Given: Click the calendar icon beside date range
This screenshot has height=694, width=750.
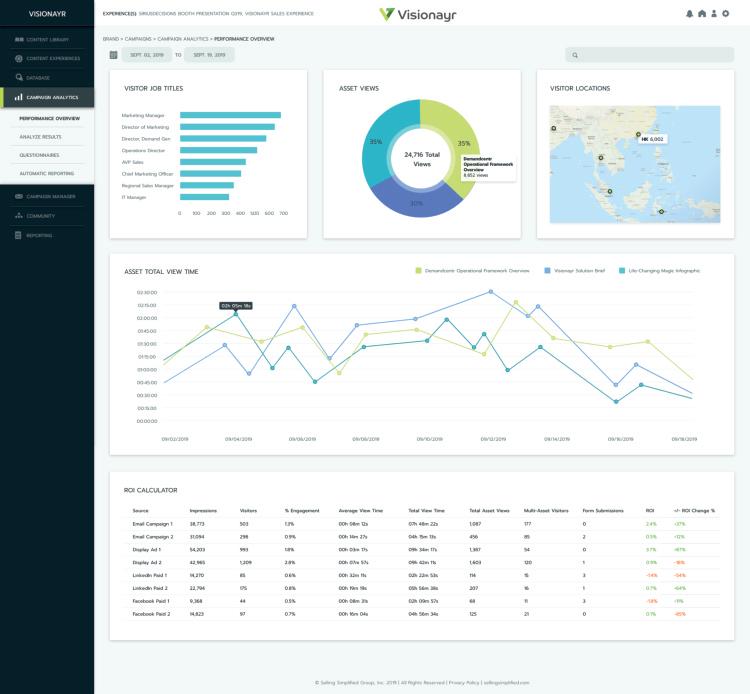Looking at the screenshot, I should 113,55.
